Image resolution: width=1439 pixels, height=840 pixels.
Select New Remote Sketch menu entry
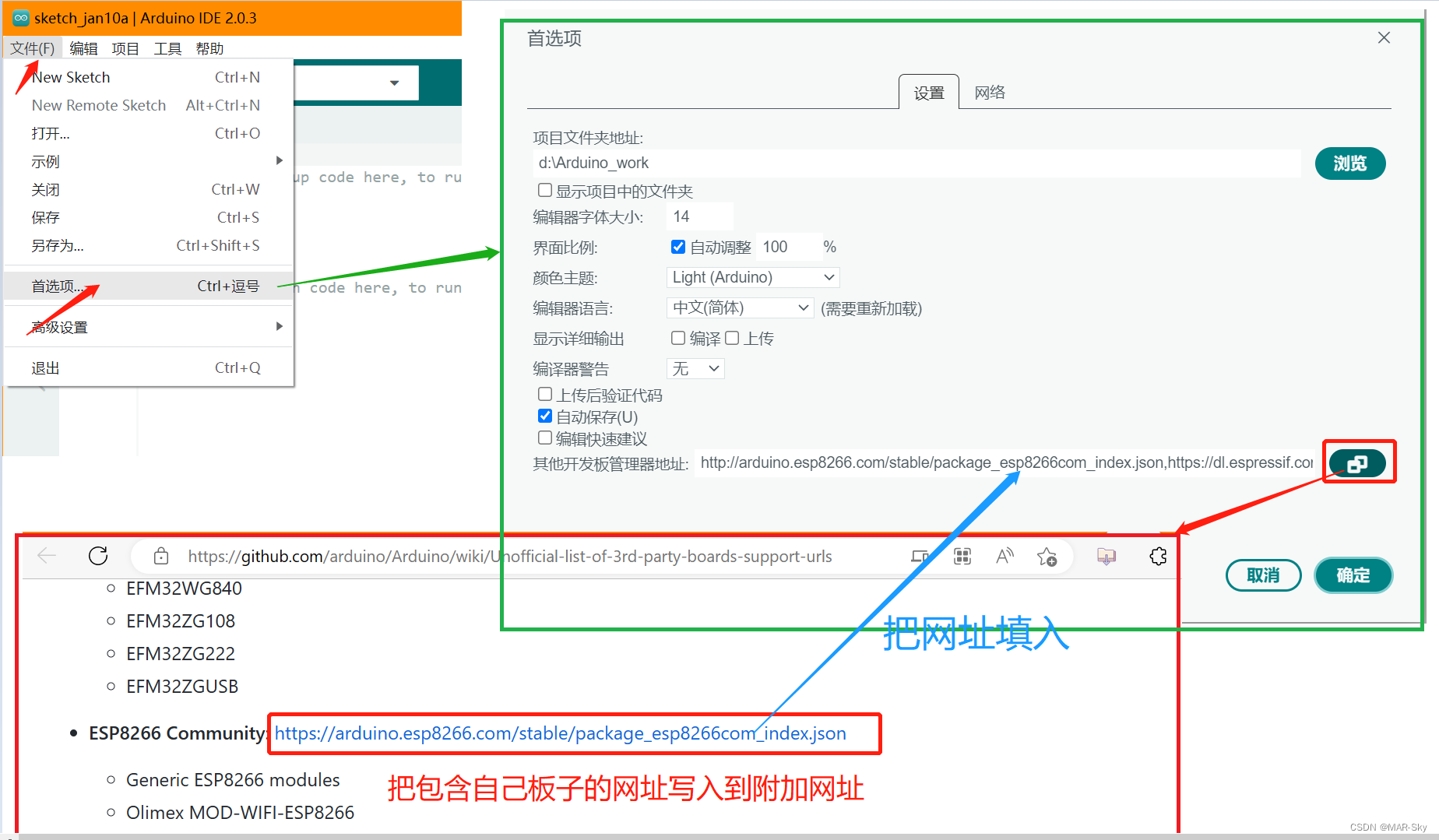pos(149,105)
